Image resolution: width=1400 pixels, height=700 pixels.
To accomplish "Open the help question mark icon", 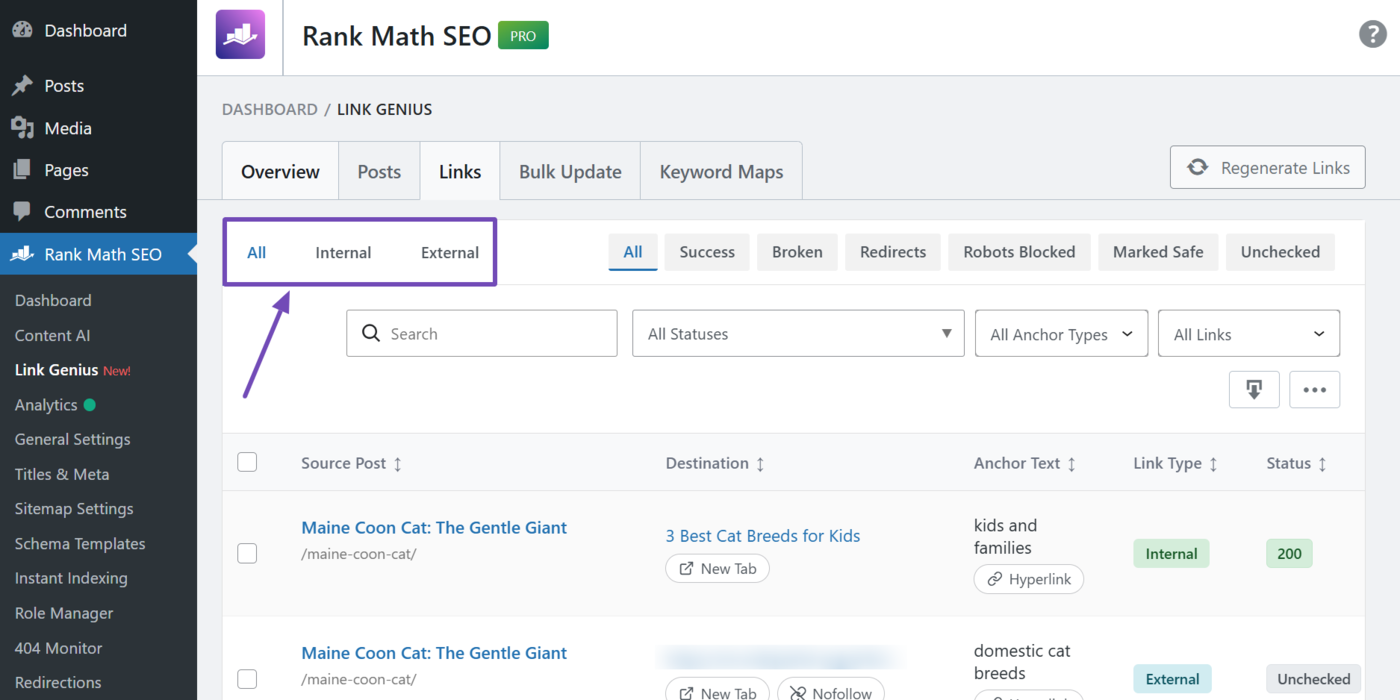I will (x=1372, y=34).
